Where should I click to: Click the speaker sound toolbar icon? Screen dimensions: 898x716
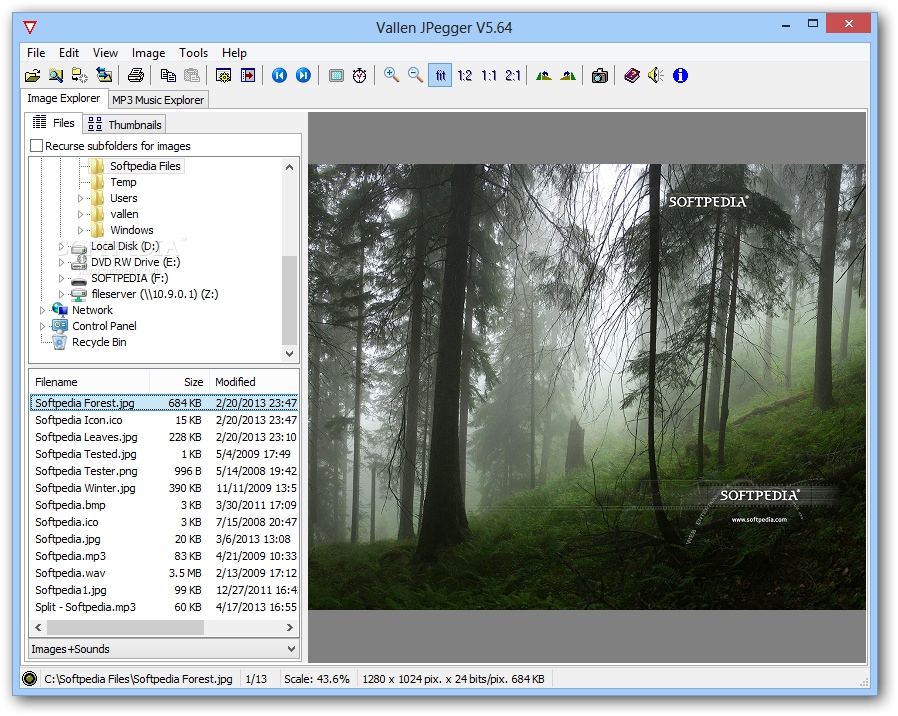[656, 76]
